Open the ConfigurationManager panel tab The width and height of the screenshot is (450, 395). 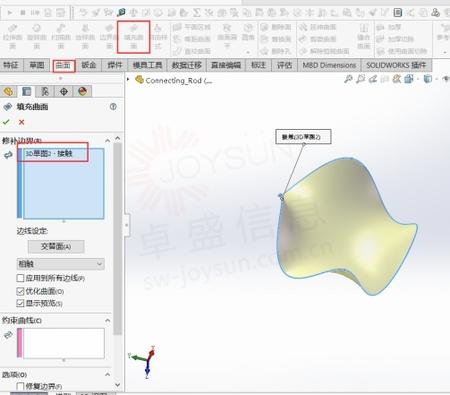click(x=45, y=91)
